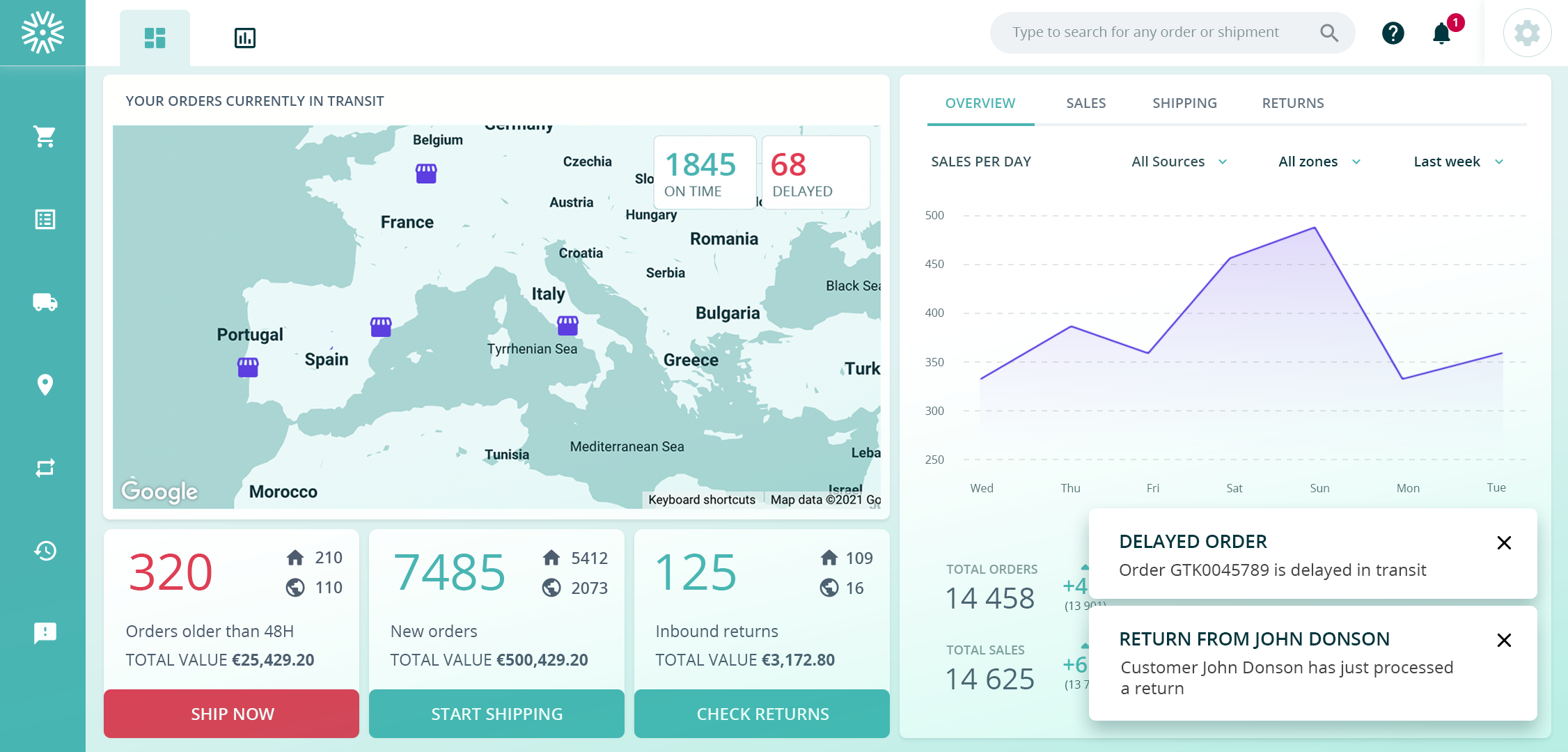Dismiss the Delayed Order notification

1503,542
